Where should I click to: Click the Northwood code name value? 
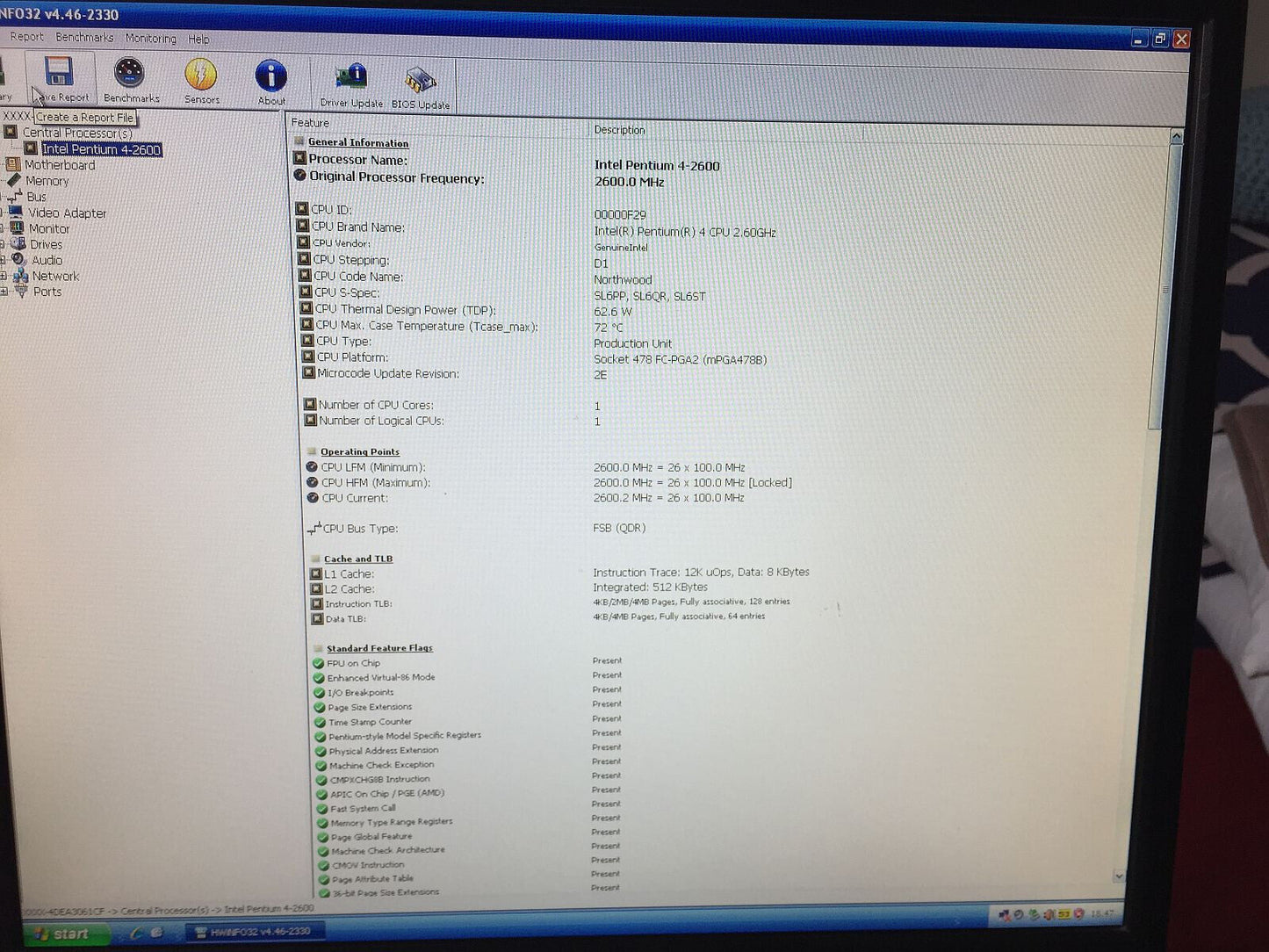coord(623,279)
